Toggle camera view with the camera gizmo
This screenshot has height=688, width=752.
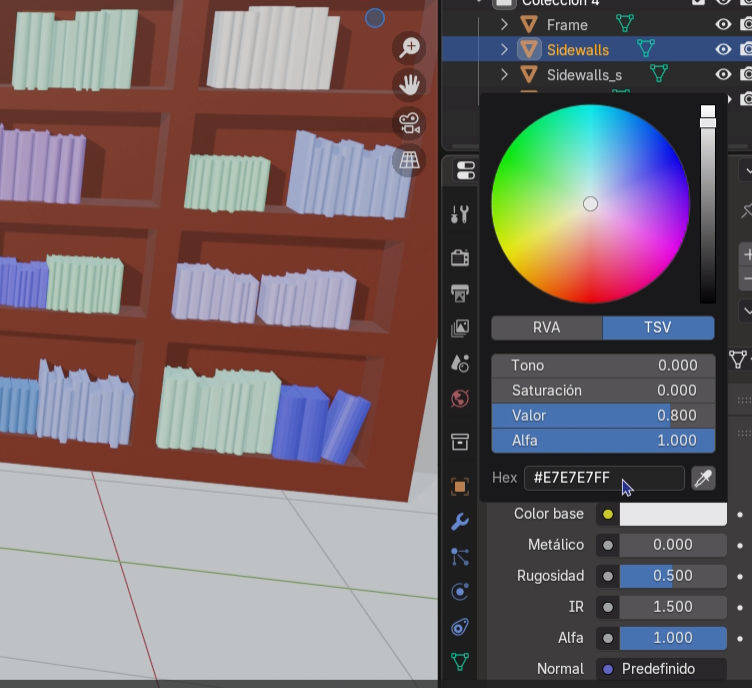pyautogui.click(x=409, y=123)
